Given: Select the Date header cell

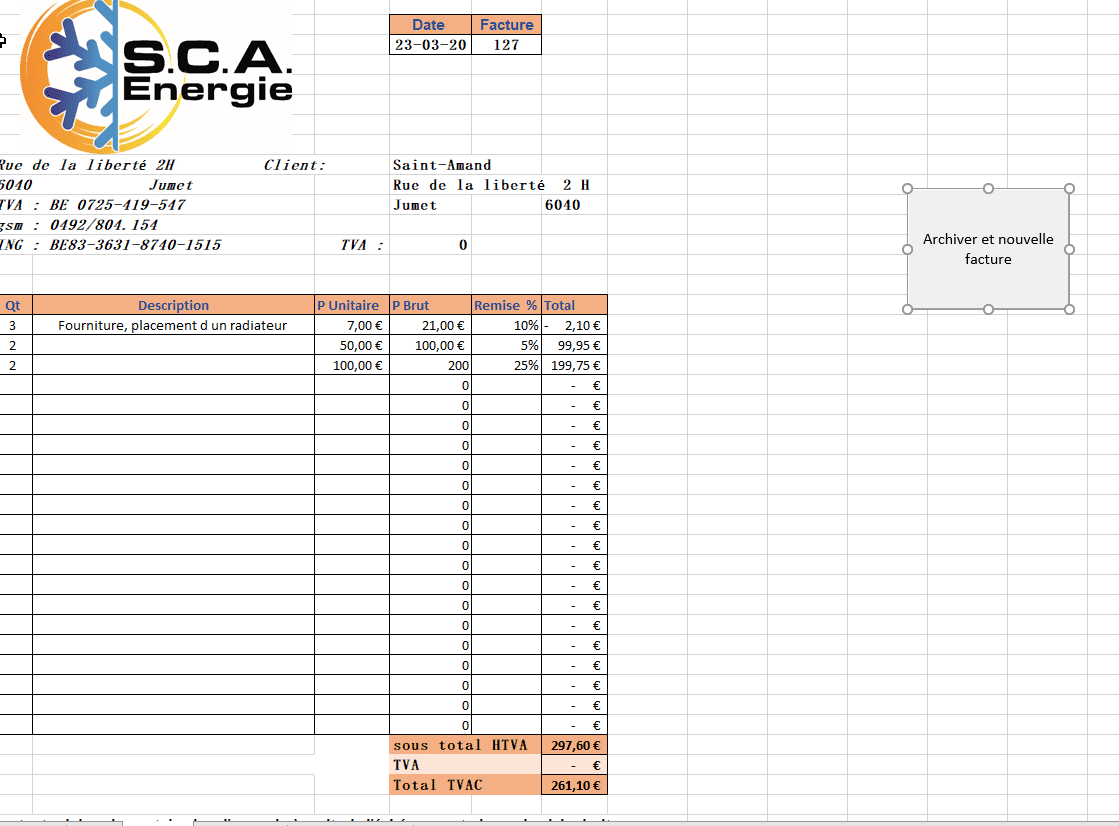Looking at the screenshot, I should pos(430,25).
